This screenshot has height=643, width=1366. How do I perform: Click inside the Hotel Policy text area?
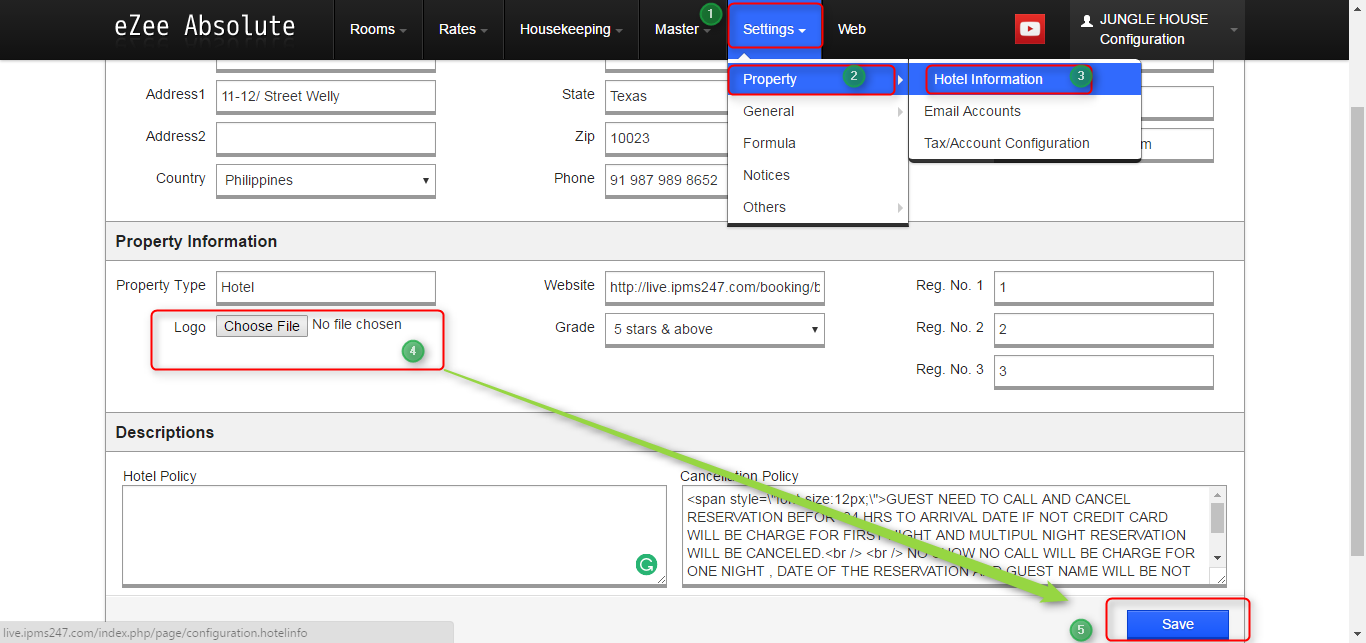pos(394,535)
